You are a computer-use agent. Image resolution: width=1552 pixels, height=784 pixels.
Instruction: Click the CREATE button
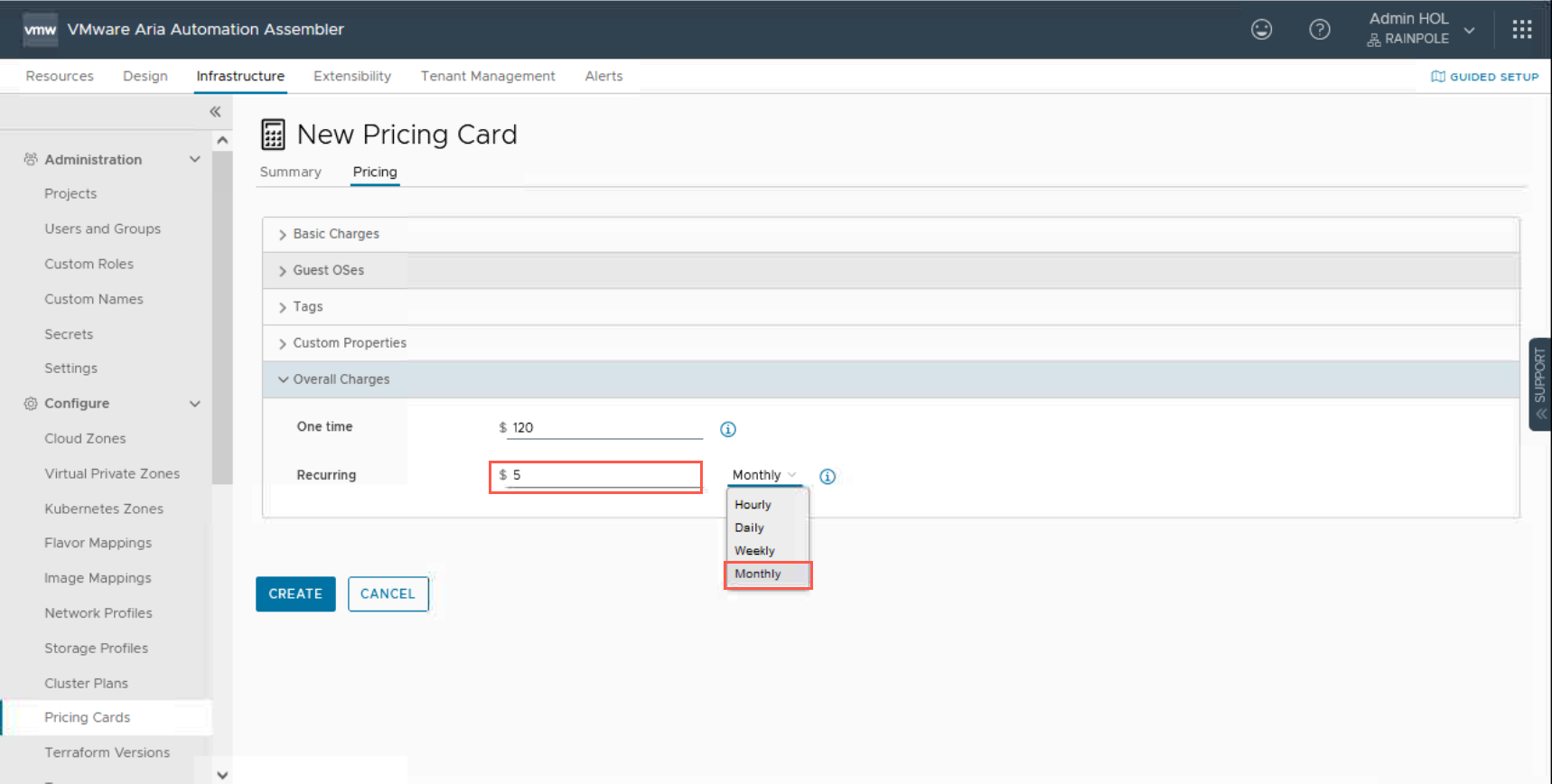pos(295,593)
